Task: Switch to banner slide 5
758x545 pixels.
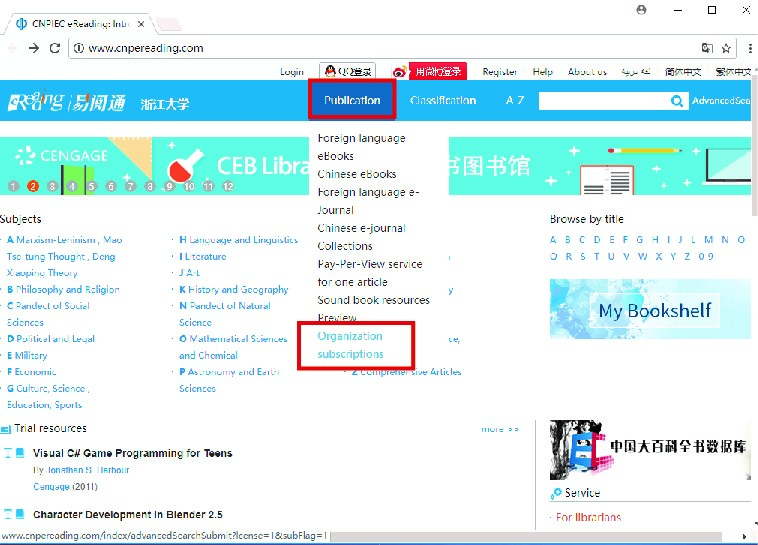Action: click(x=91, y=186)
